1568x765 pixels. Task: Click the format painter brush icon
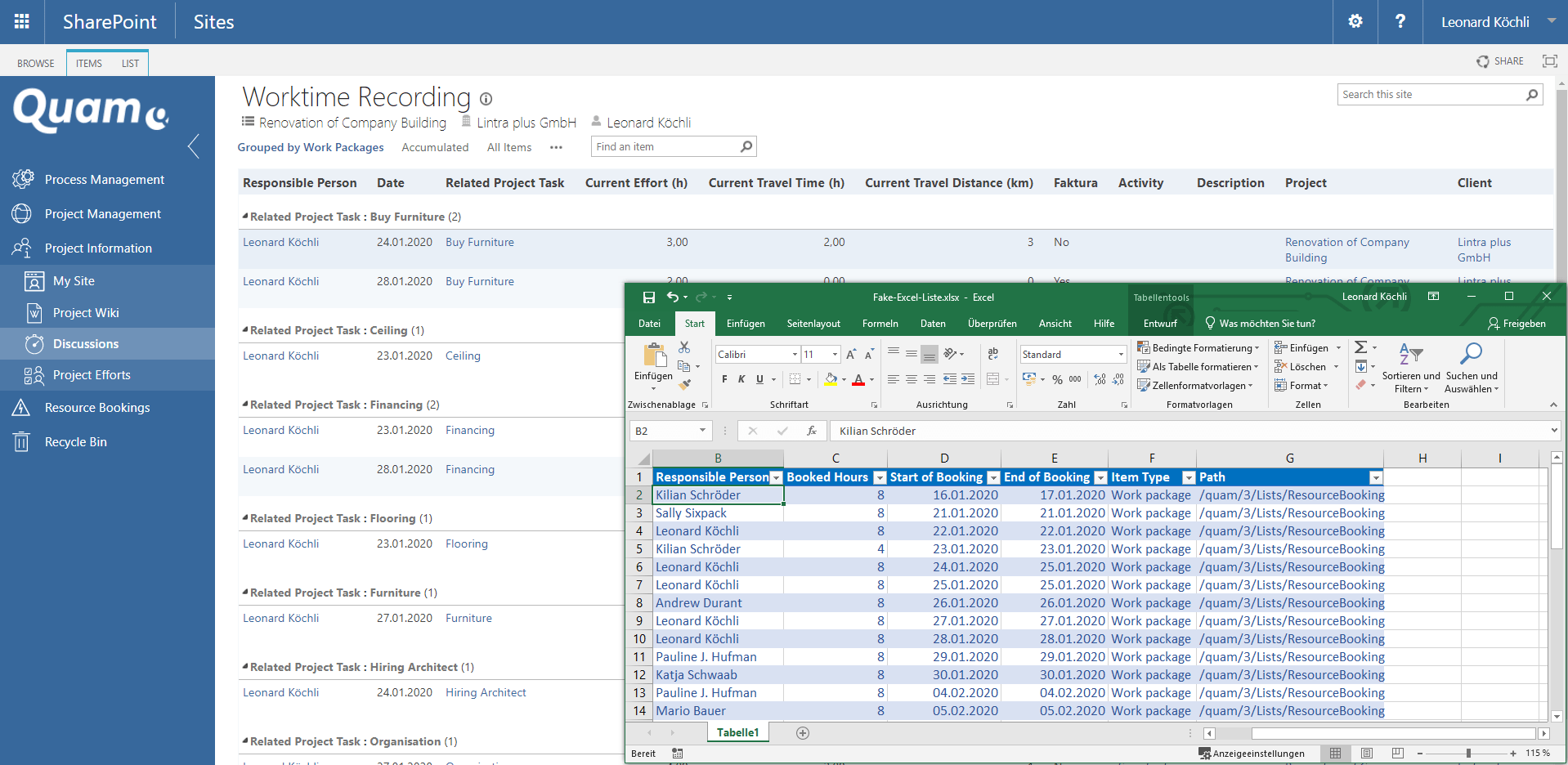click(685, 384)
